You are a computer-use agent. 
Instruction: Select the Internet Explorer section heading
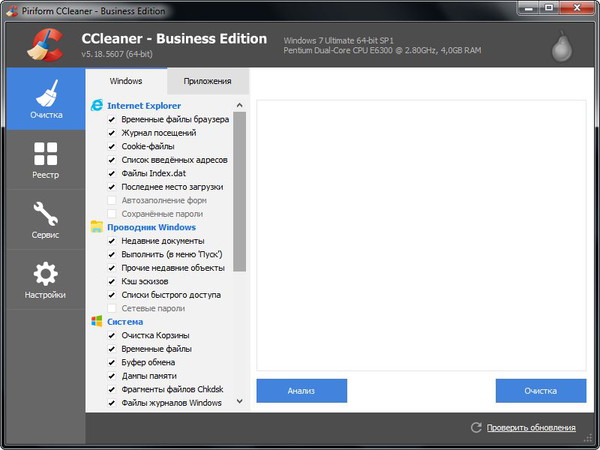[144, 106]
